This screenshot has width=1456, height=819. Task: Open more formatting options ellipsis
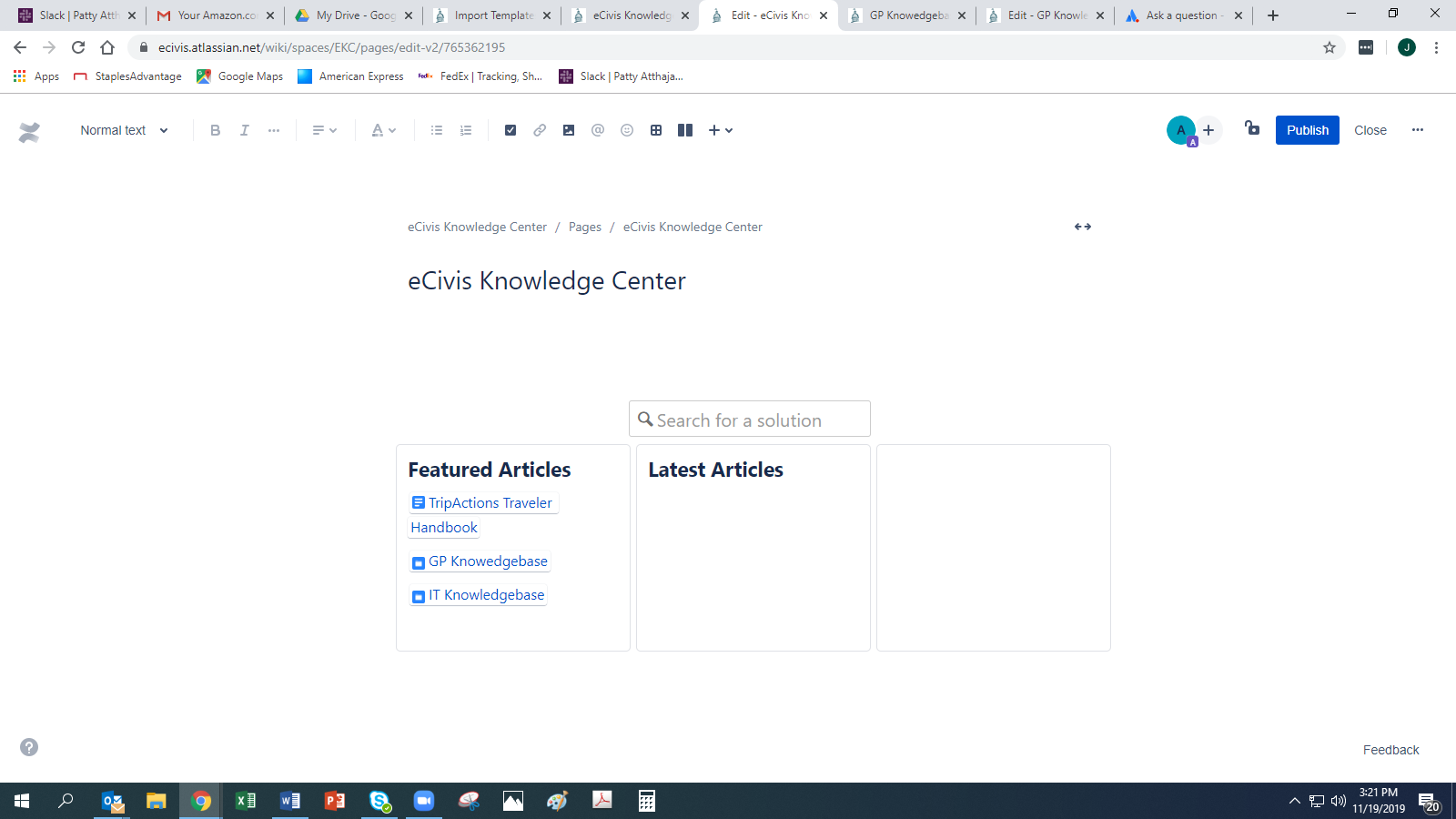(x=274, y=130)
